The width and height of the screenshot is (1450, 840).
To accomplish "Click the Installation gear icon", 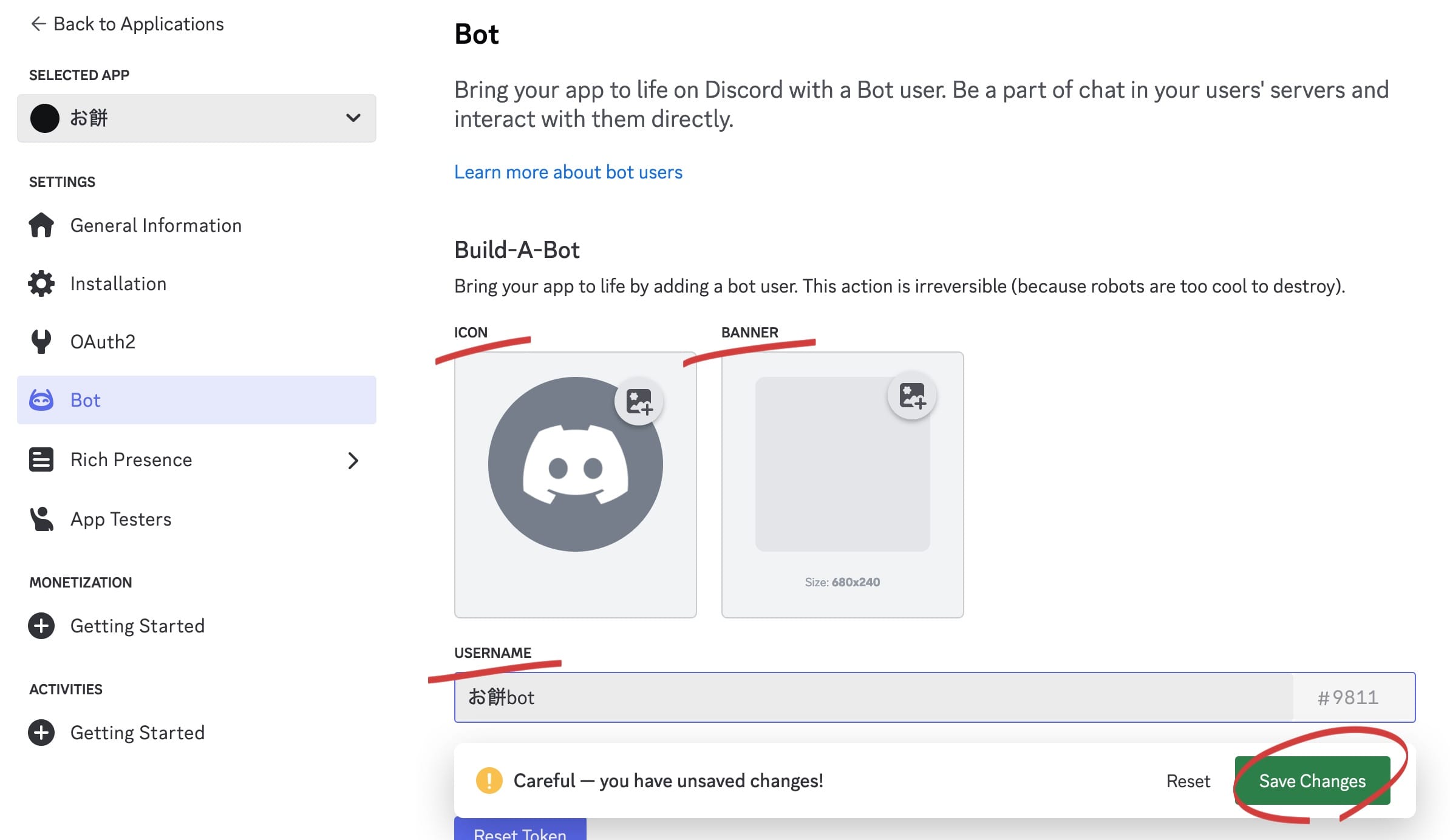I will coord(41,283).
